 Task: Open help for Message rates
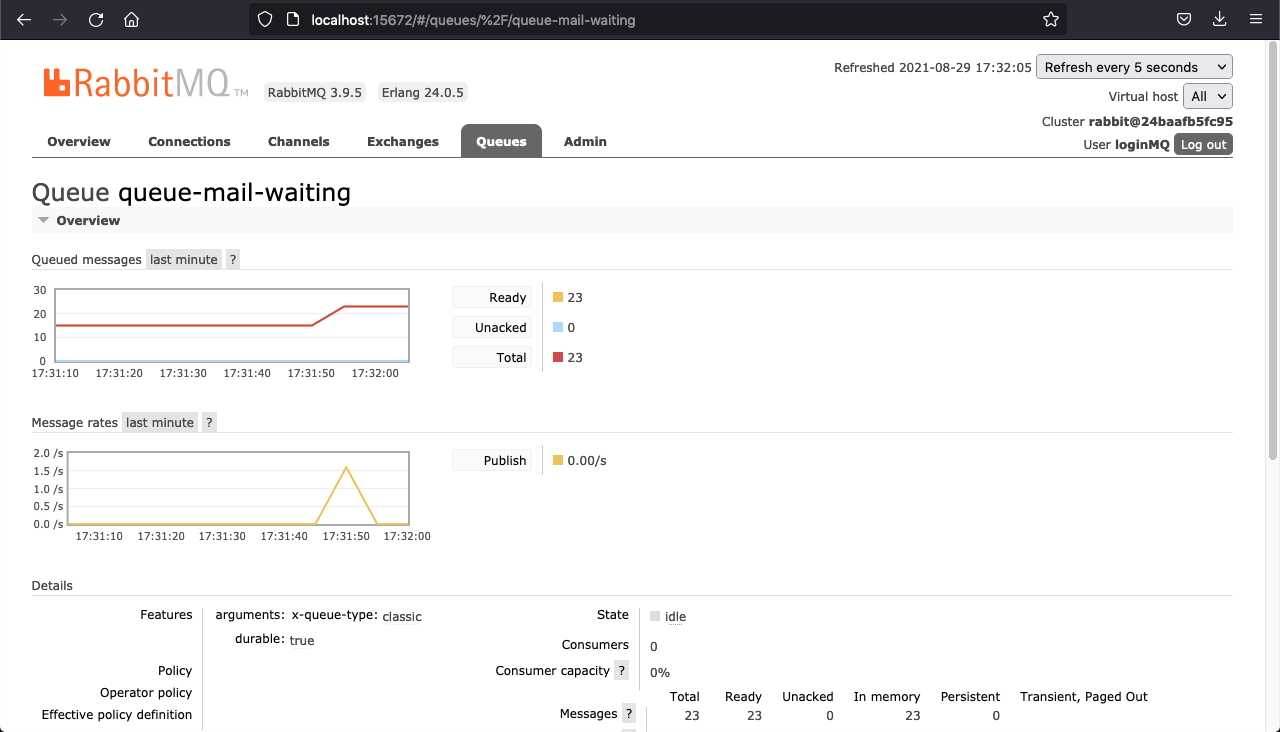209,422
